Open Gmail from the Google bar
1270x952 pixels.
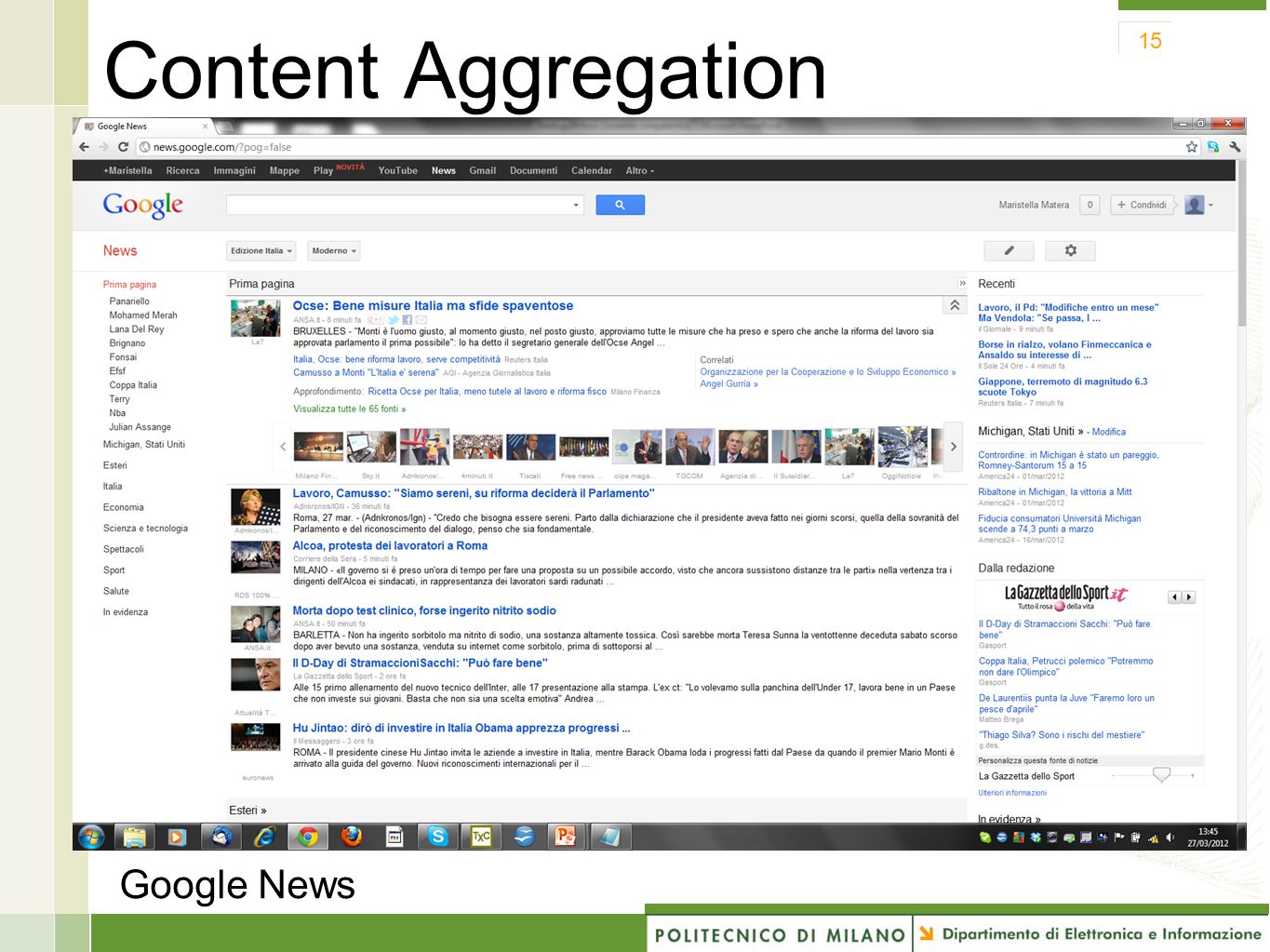click(x=483, y=170)
